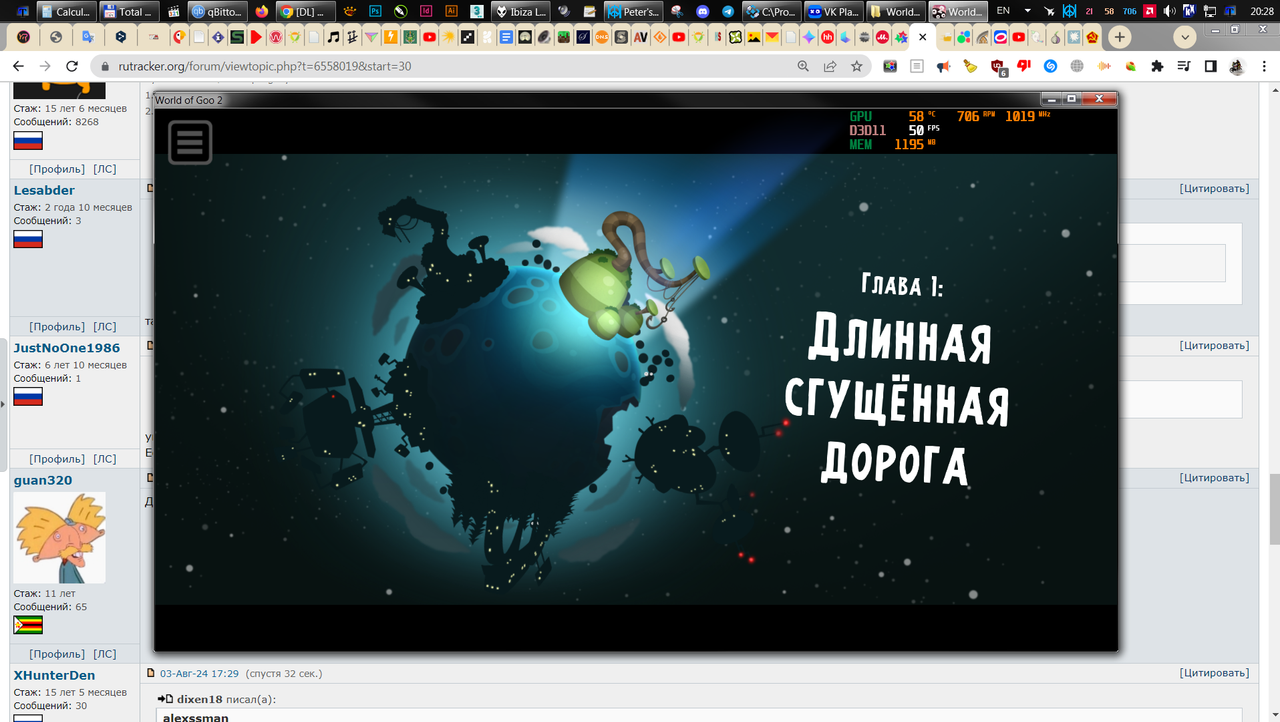Open the Chrome profile avatar
Screen dimensions: 1280x722
coord(1237,66)
